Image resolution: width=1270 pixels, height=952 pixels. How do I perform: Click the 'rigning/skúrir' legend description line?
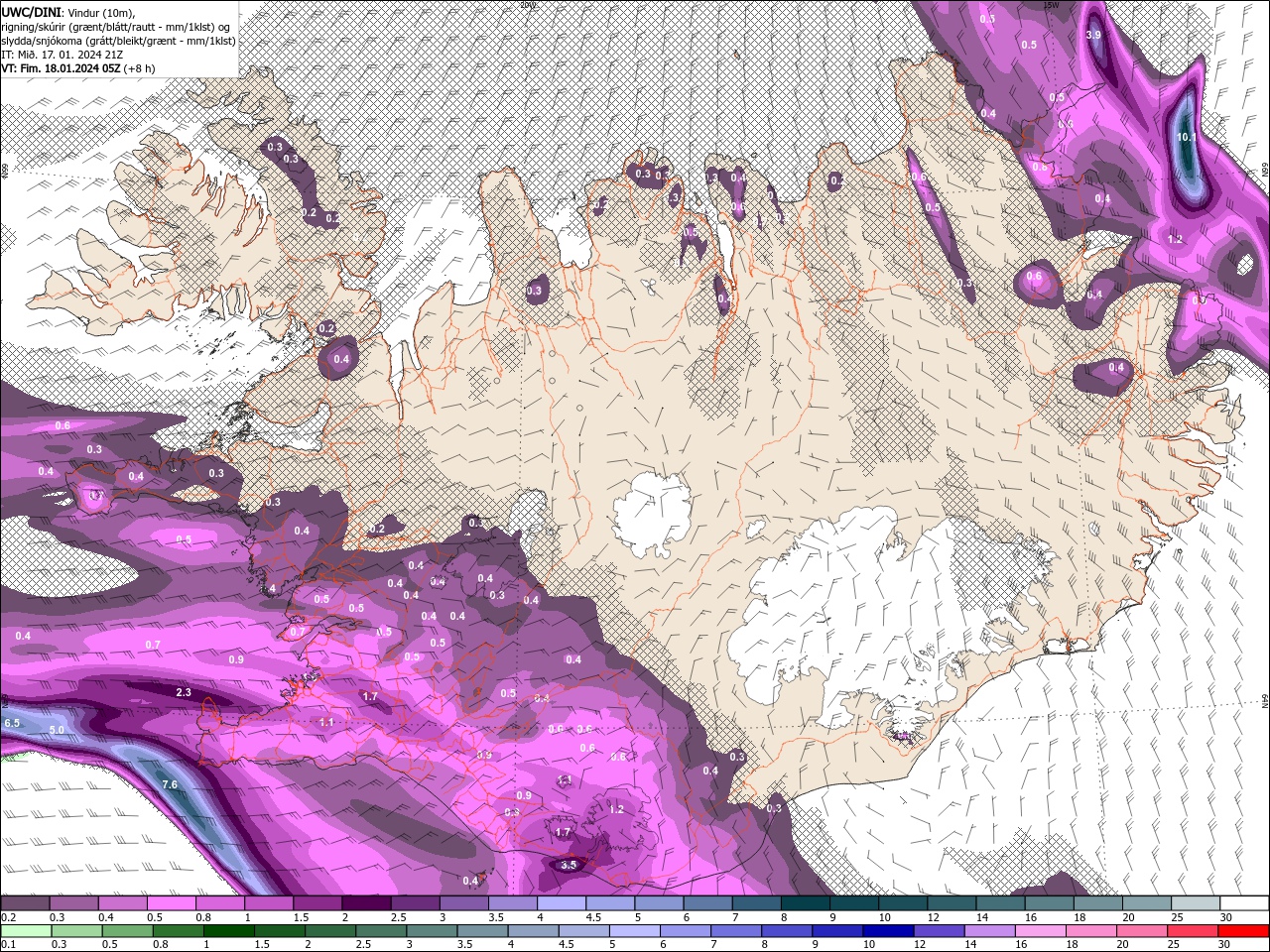[117, 26]
